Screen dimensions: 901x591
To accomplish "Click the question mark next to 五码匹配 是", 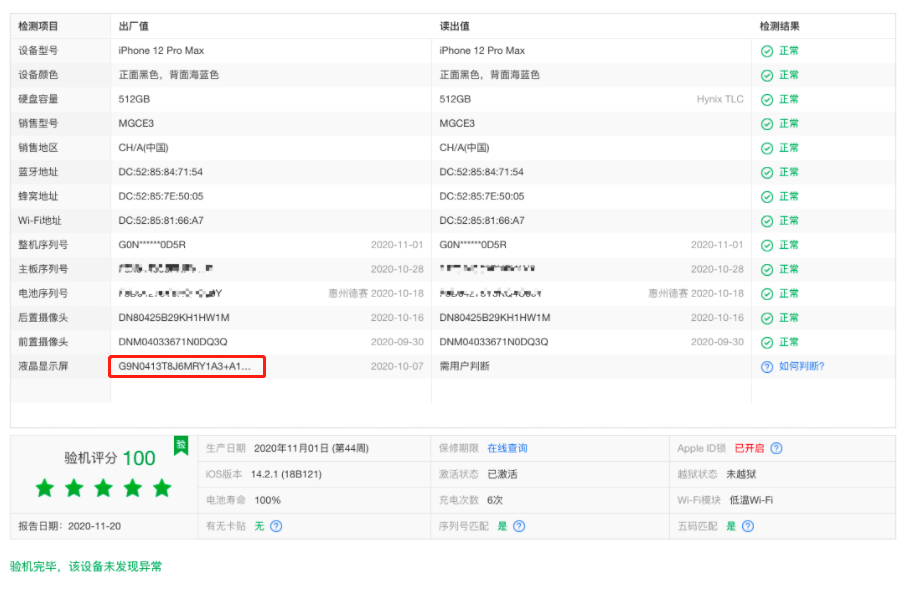I will [x=747, y=525].
